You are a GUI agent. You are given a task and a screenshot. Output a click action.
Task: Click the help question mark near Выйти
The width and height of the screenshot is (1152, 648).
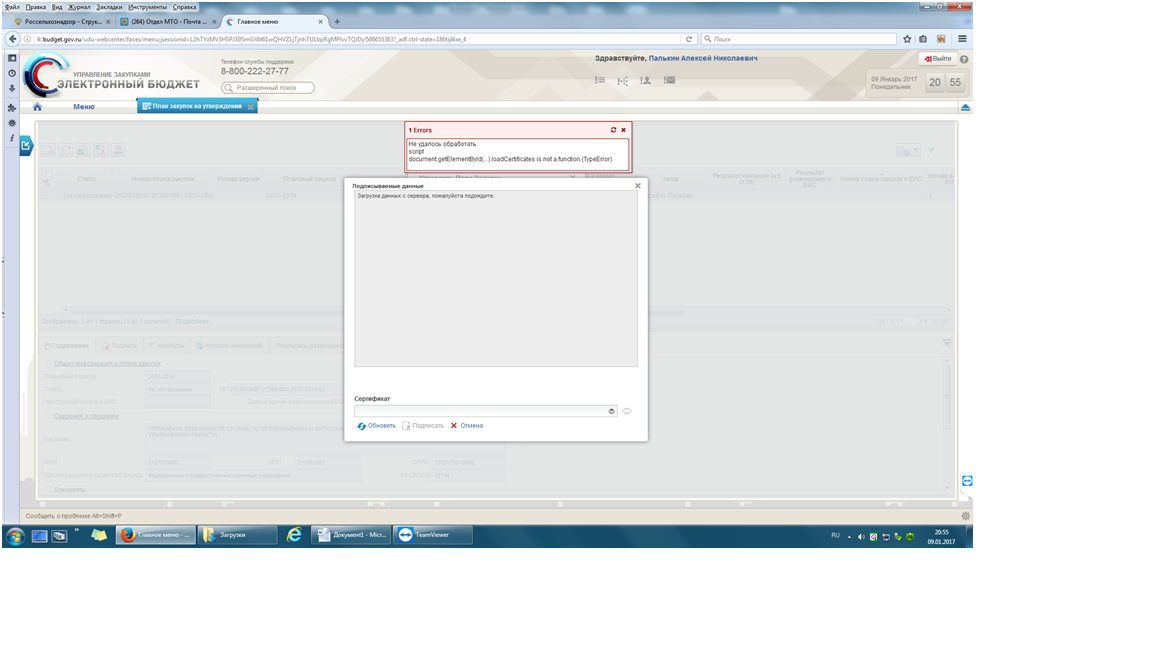click(964, 59)
